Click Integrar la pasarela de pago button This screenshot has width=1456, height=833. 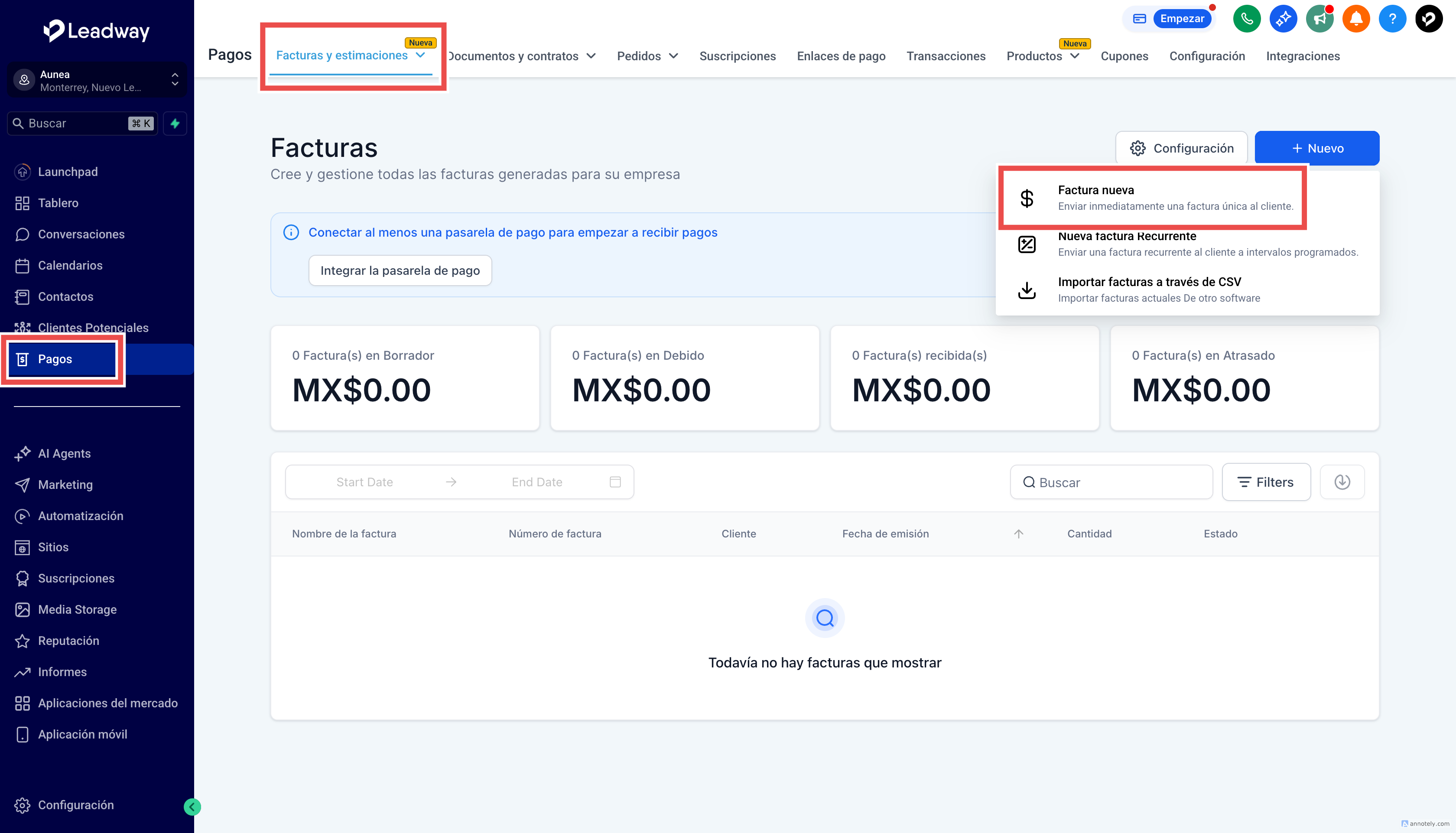[400, 270]
